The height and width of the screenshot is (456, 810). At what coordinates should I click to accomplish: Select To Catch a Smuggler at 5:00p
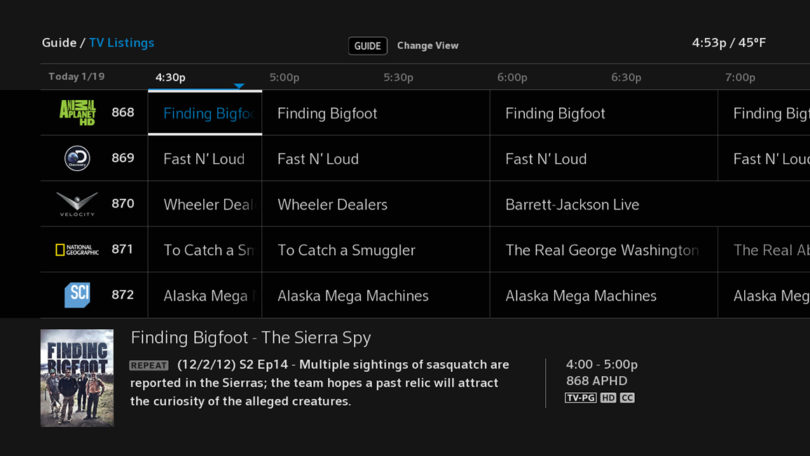[376, 250]
